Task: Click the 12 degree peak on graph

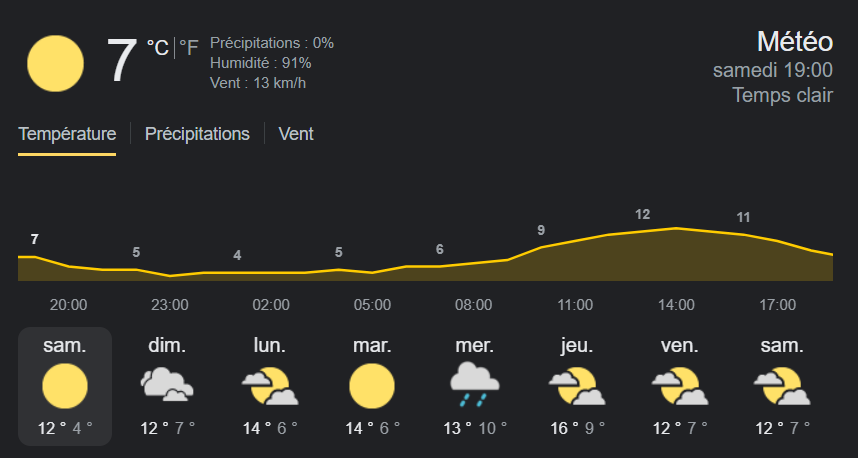Action: click(643, 215)
